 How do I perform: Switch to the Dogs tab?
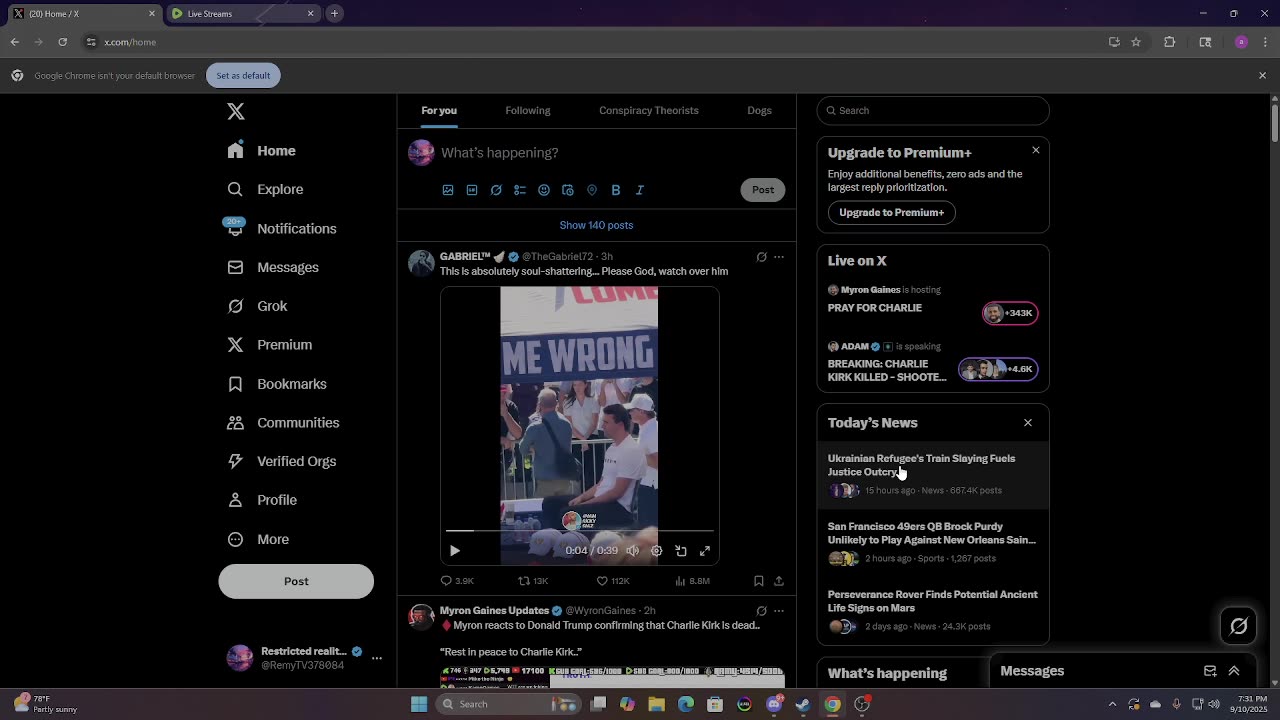pos(759,110)
